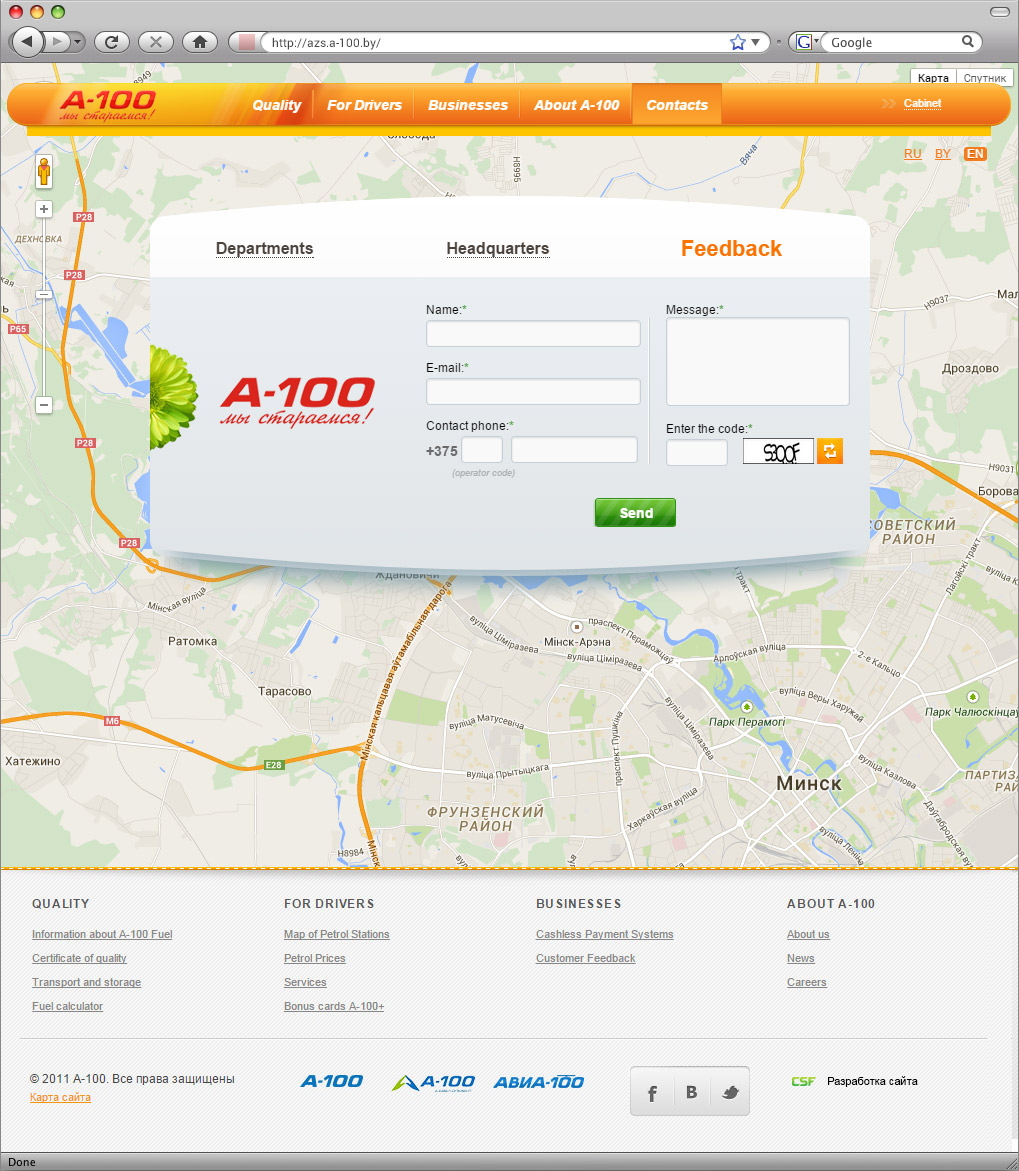Open the Facebook social icon
The width and height of the screenshot is (1019, 1171).
[x=652, y=1093]
